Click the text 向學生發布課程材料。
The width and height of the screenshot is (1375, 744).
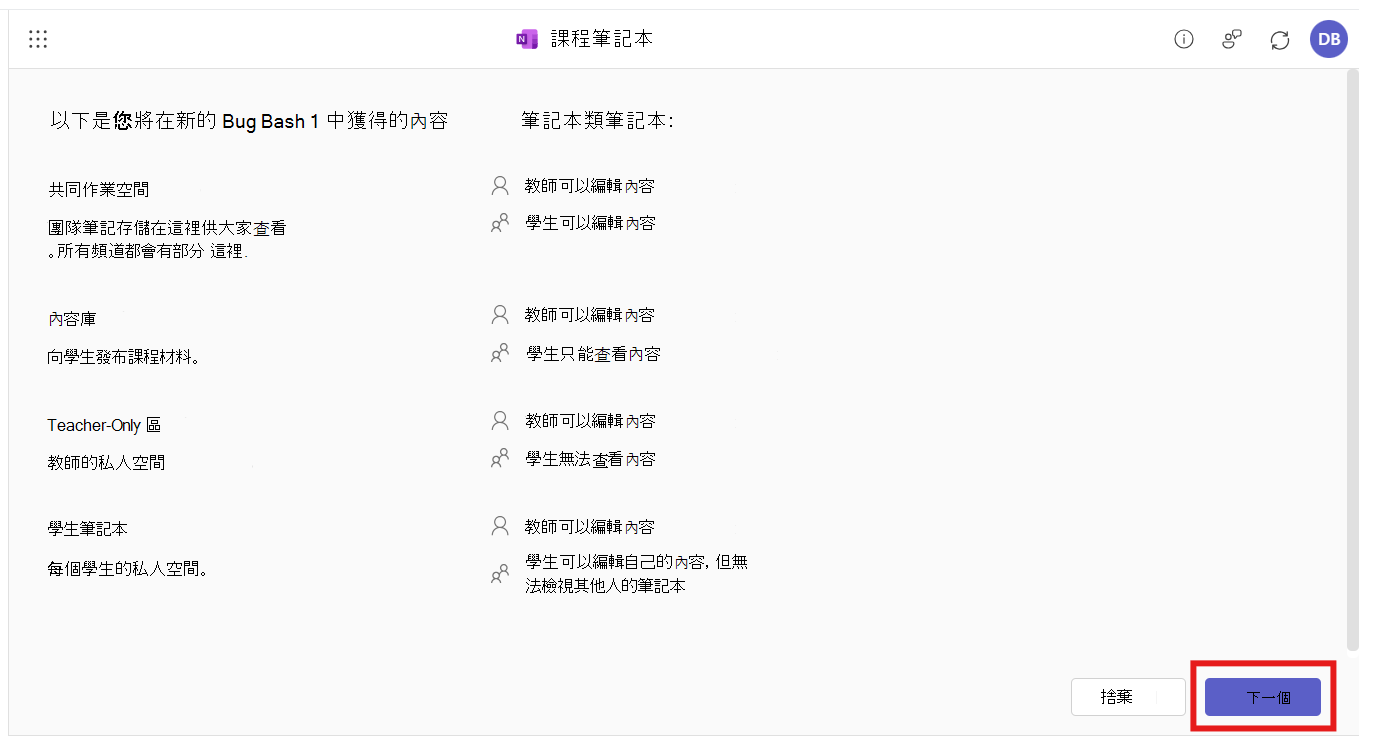click(x=123, y=357)
